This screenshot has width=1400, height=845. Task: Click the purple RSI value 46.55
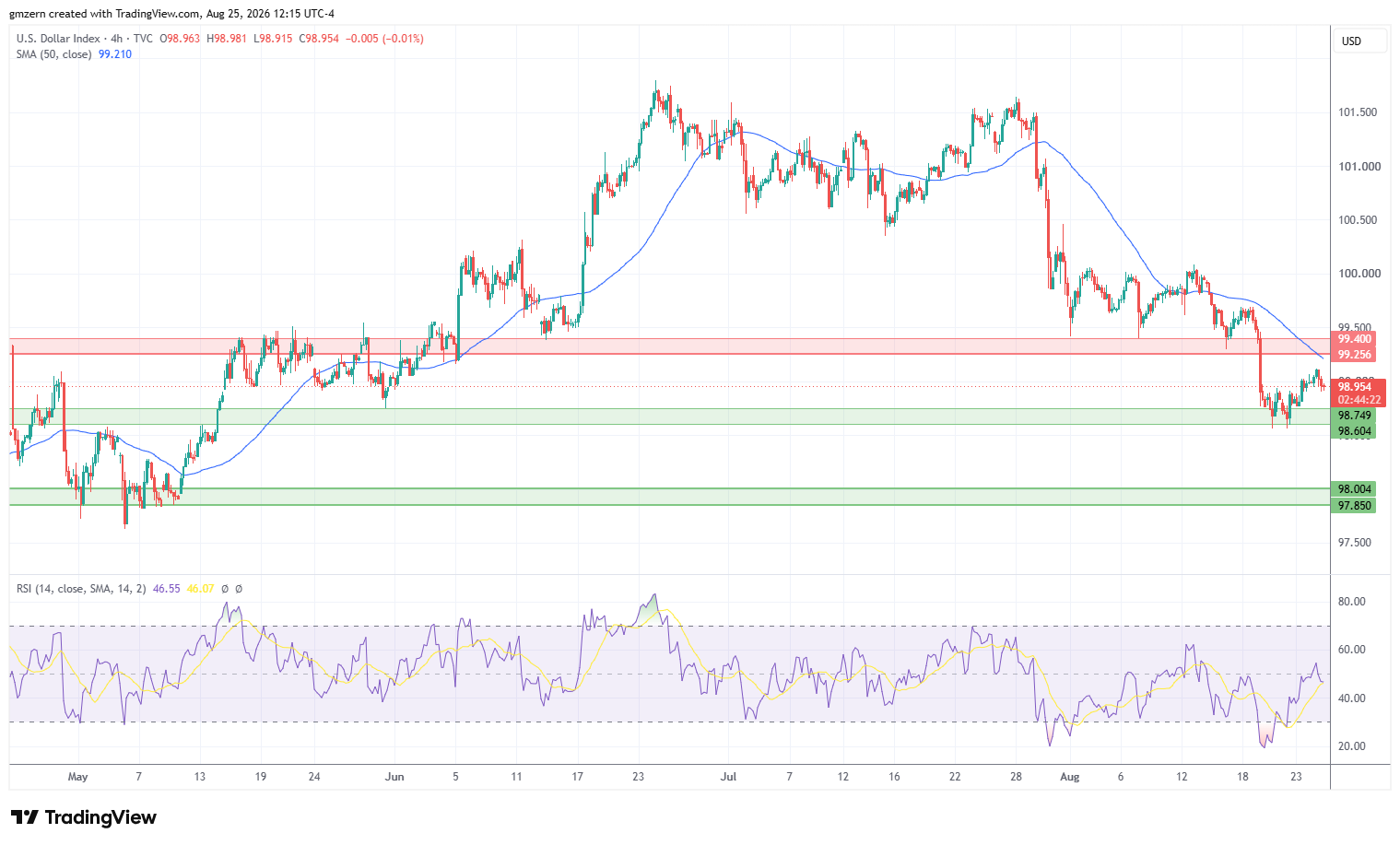167,588
